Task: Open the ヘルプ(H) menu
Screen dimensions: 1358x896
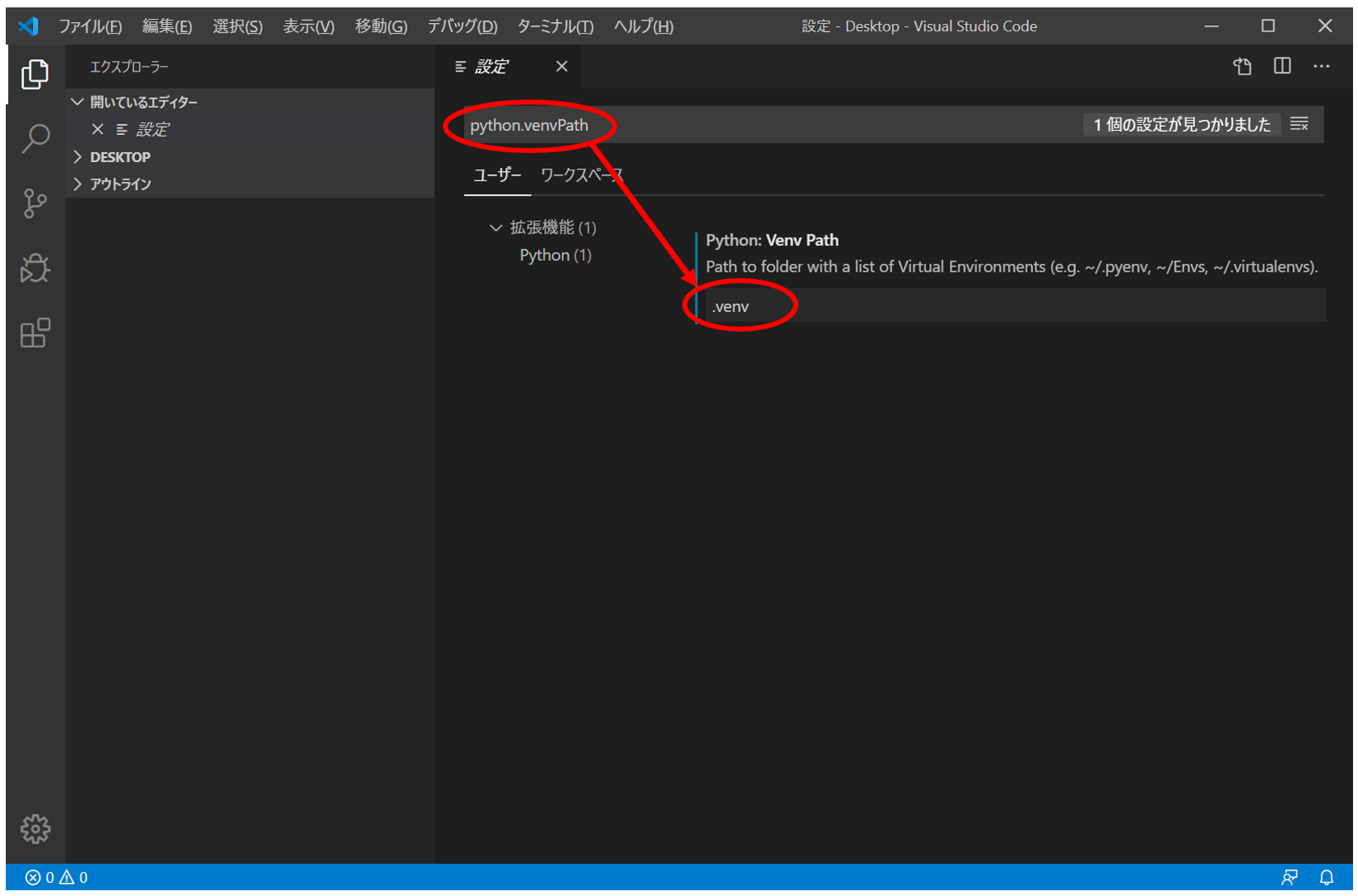Action: [x=644, y=26]
